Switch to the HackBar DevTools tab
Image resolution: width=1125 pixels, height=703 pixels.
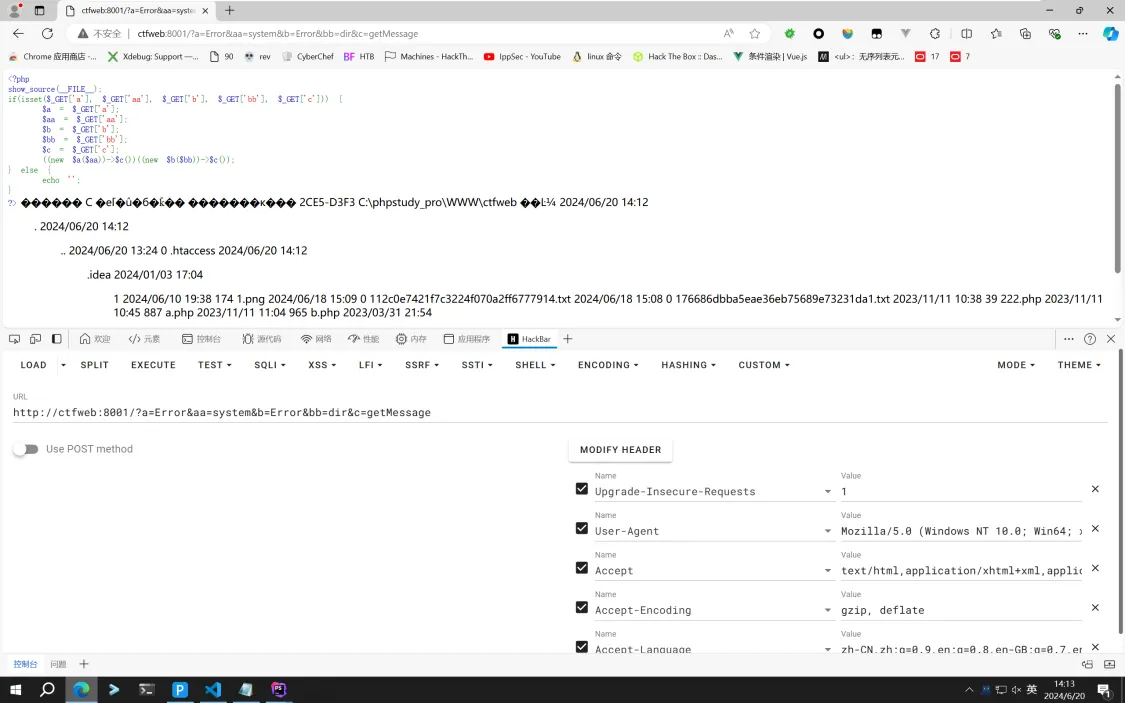(529, 339)
